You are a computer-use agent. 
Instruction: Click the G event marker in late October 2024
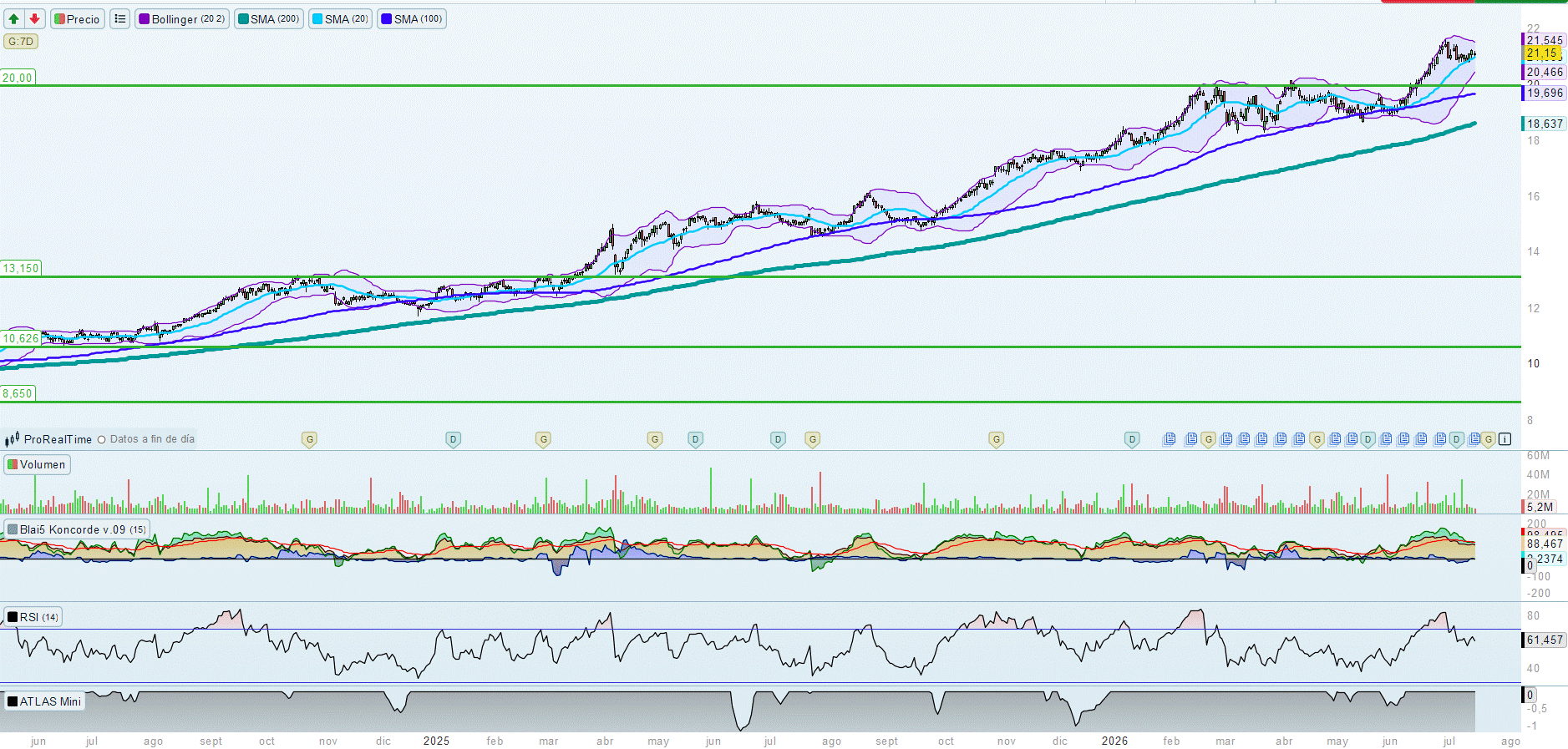pyautogui.click(x=309, y=439)
